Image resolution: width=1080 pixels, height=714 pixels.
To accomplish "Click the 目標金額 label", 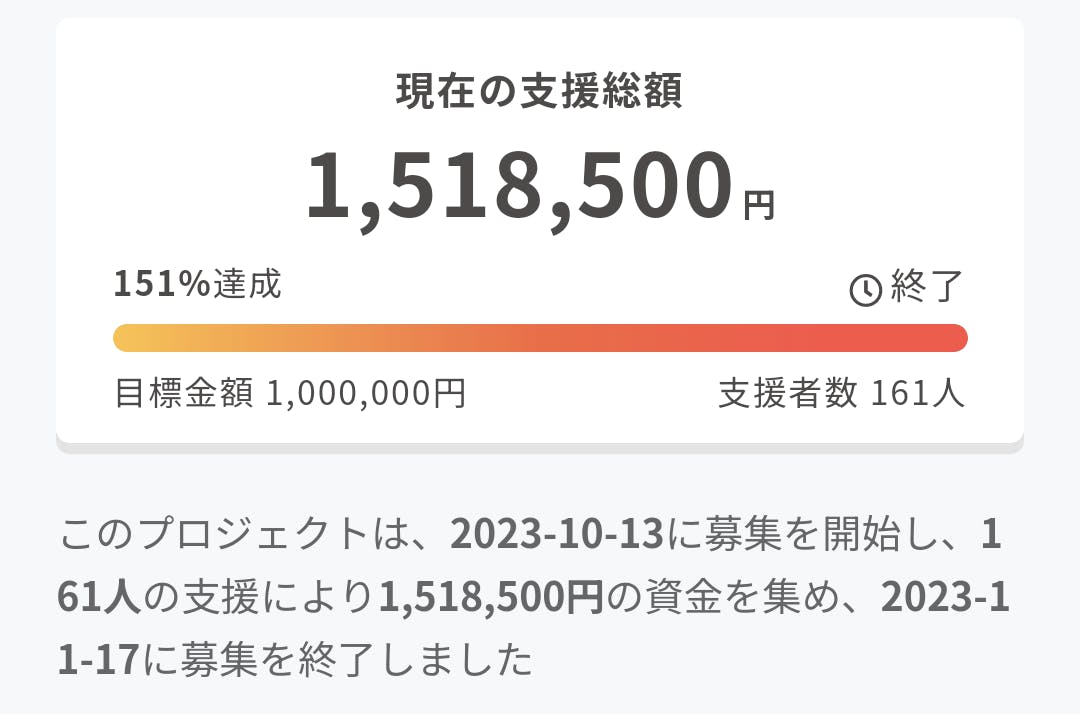I will point(185,393).
